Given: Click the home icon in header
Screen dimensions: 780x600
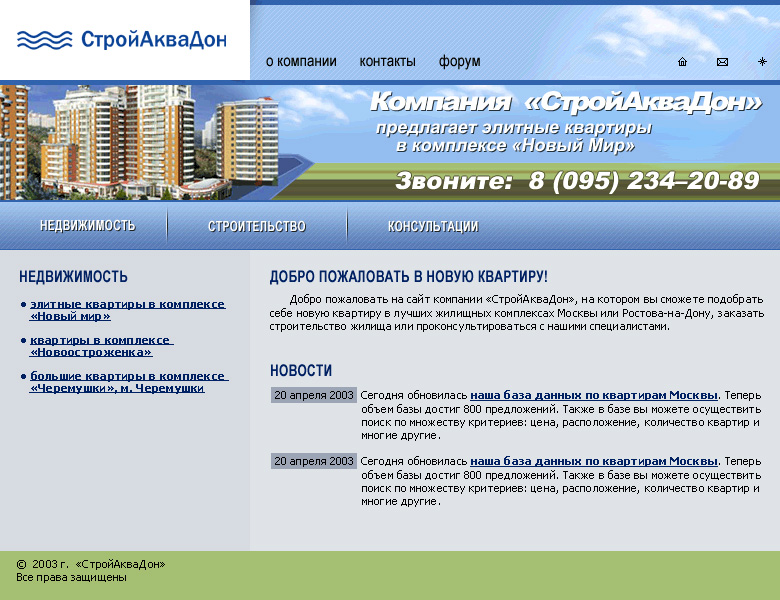Looking at the screenshot, I should point(682,62).
